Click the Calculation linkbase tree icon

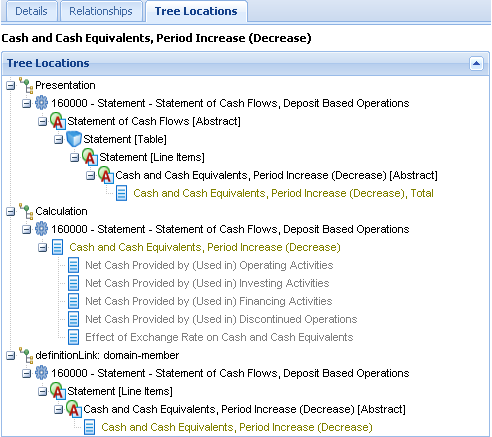[26, 211]
